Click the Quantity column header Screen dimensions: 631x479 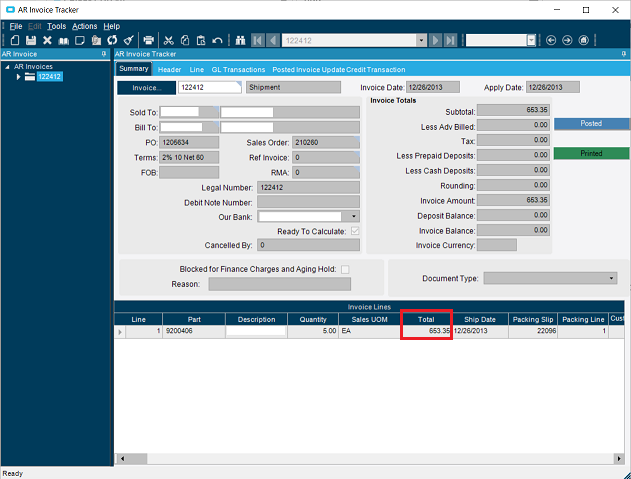tap(313, 319)
